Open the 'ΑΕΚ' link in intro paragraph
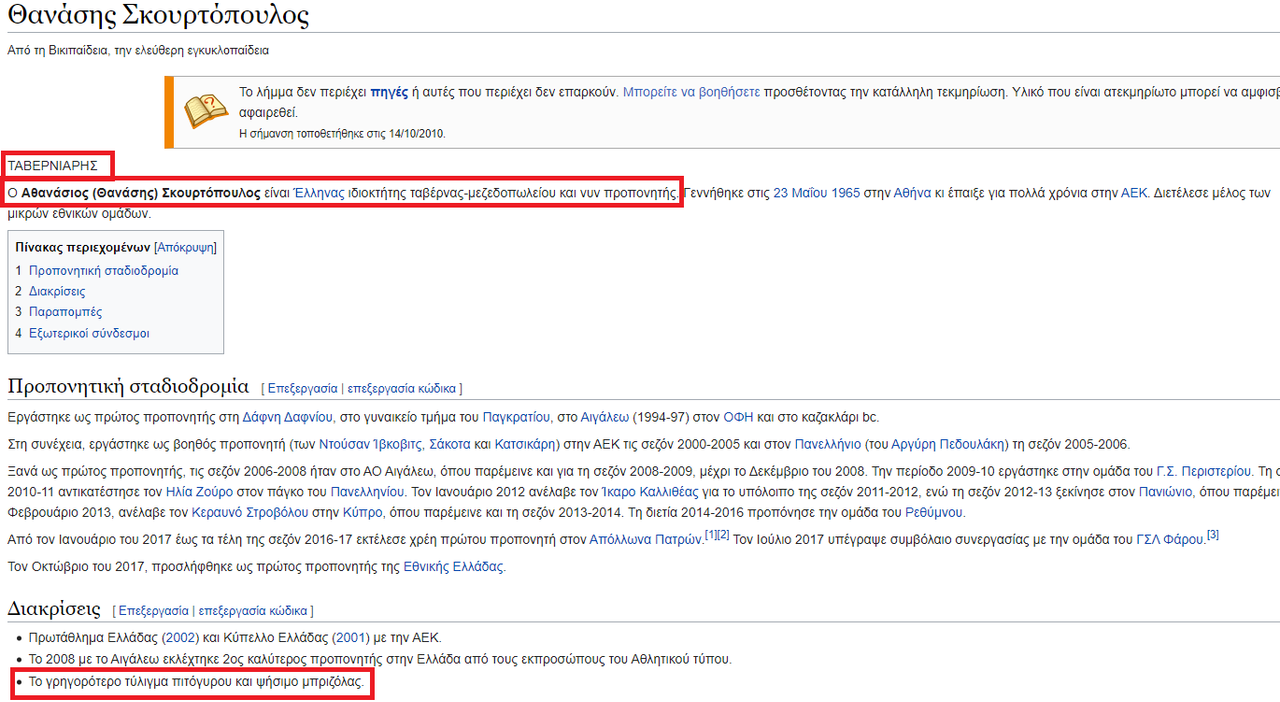The width and height of the screenshot is (1280, 702). point(1133,193)
